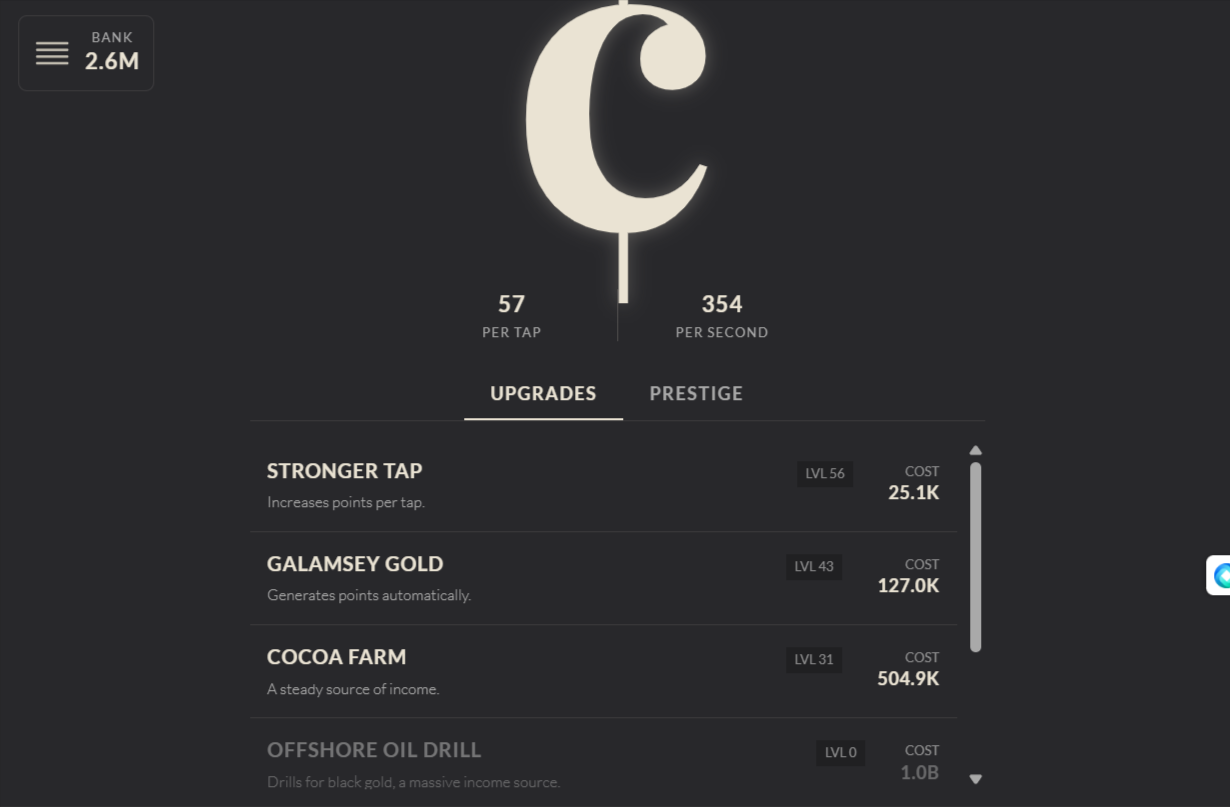1230x807 pixels.
Task: Click the LVL 31 badge on Cocoa Farm
Action: coord(814,660)
